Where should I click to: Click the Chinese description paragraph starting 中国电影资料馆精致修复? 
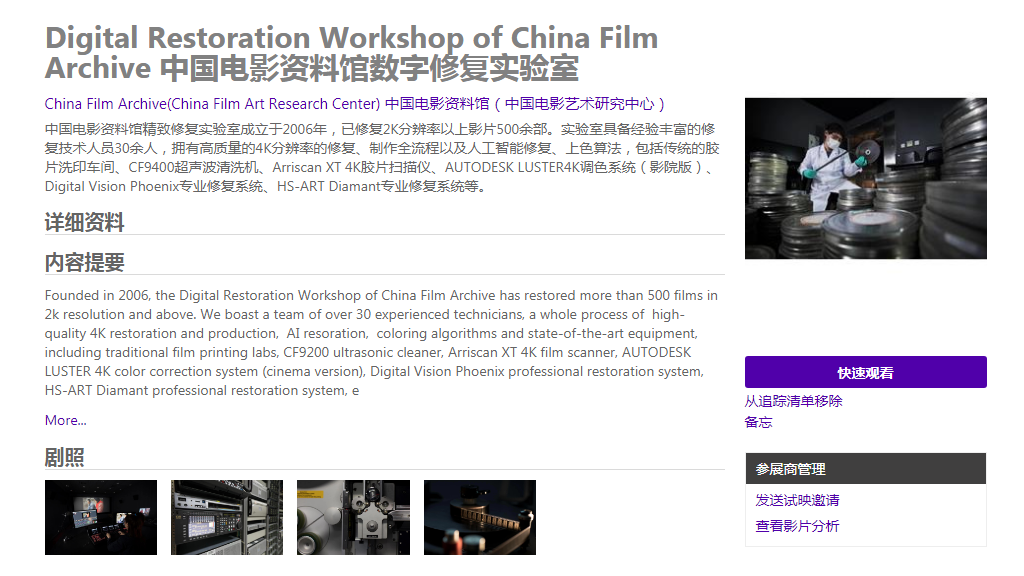(x=382, y=157)
